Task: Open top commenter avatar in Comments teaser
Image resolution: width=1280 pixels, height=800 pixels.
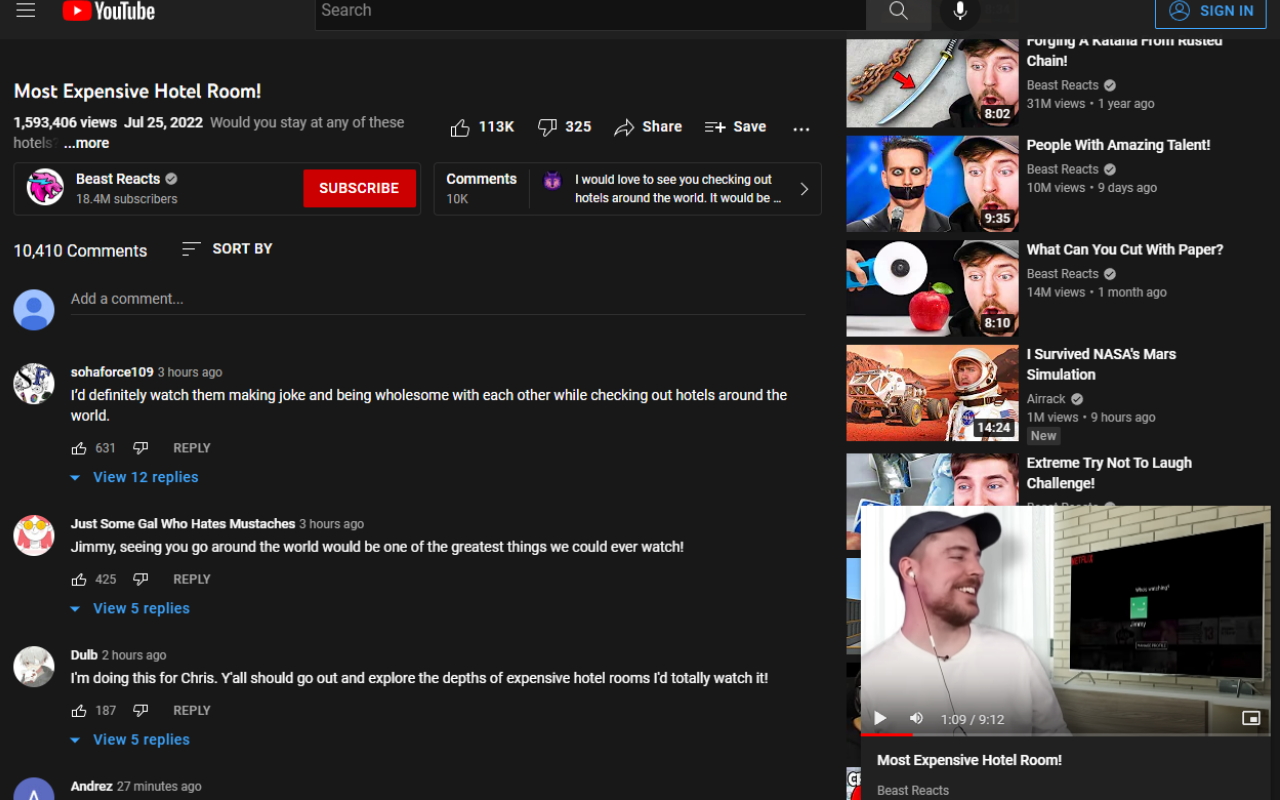Action: pyautogui.click(x=552, y=181)
